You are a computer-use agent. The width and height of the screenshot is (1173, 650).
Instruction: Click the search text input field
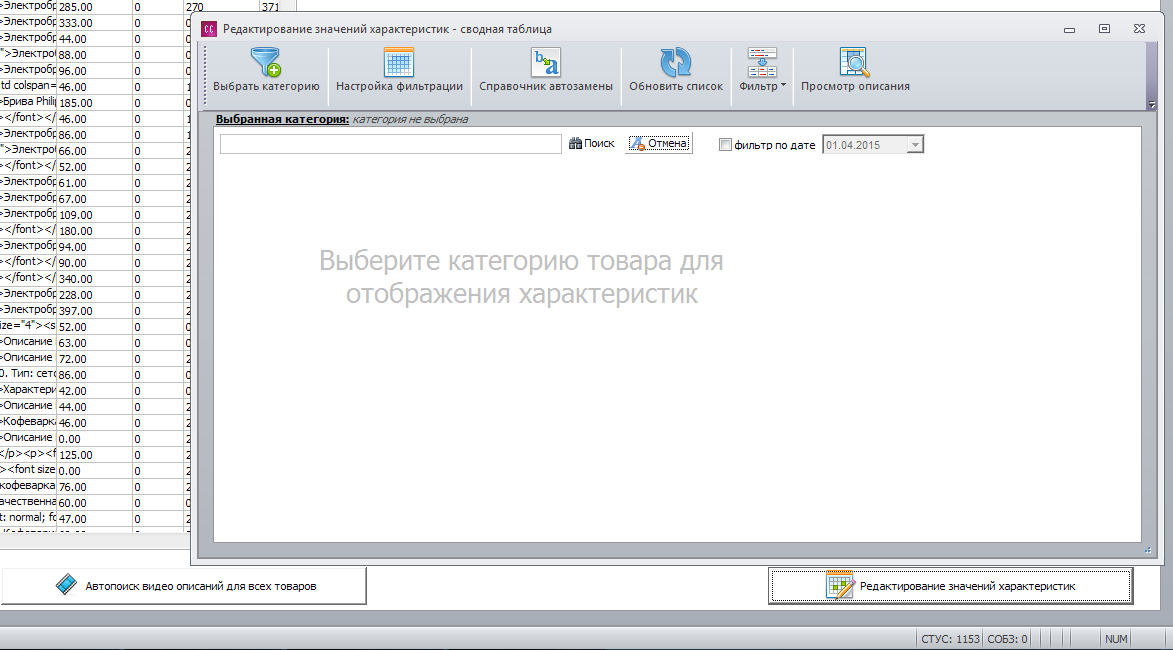[391, 144]
